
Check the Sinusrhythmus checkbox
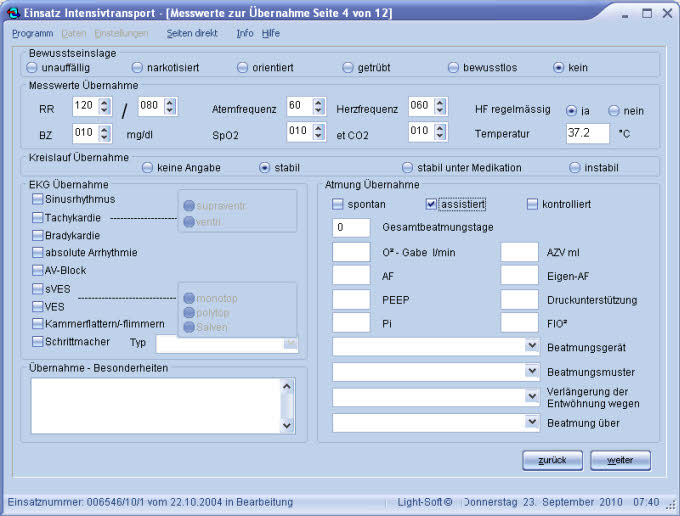38,199
